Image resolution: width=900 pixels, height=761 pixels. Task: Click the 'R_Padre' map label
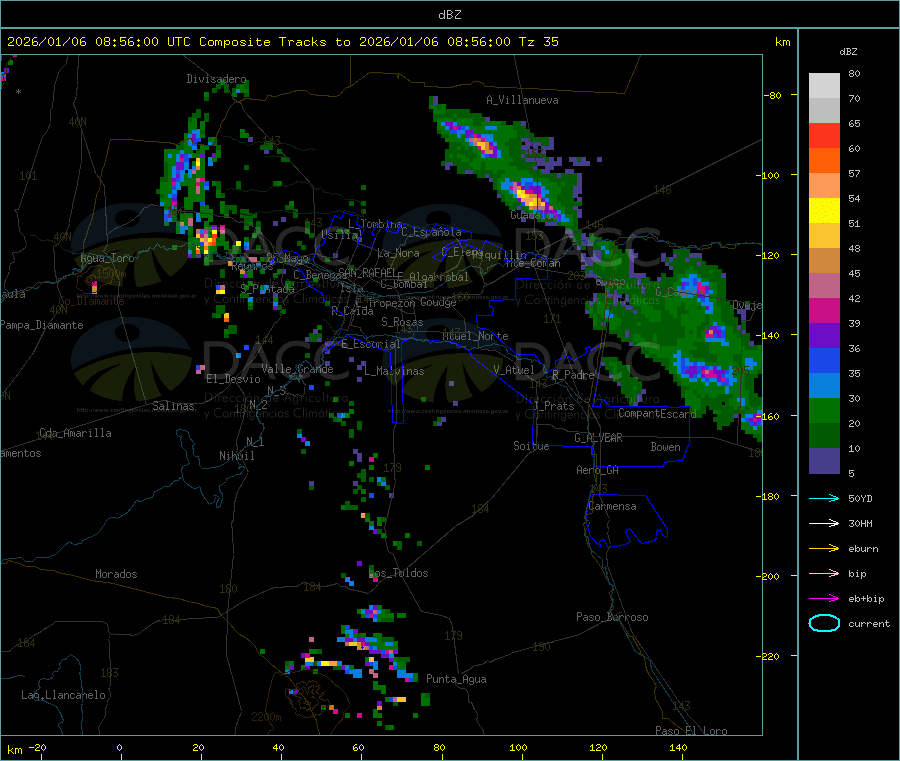(x=573, y=375)
